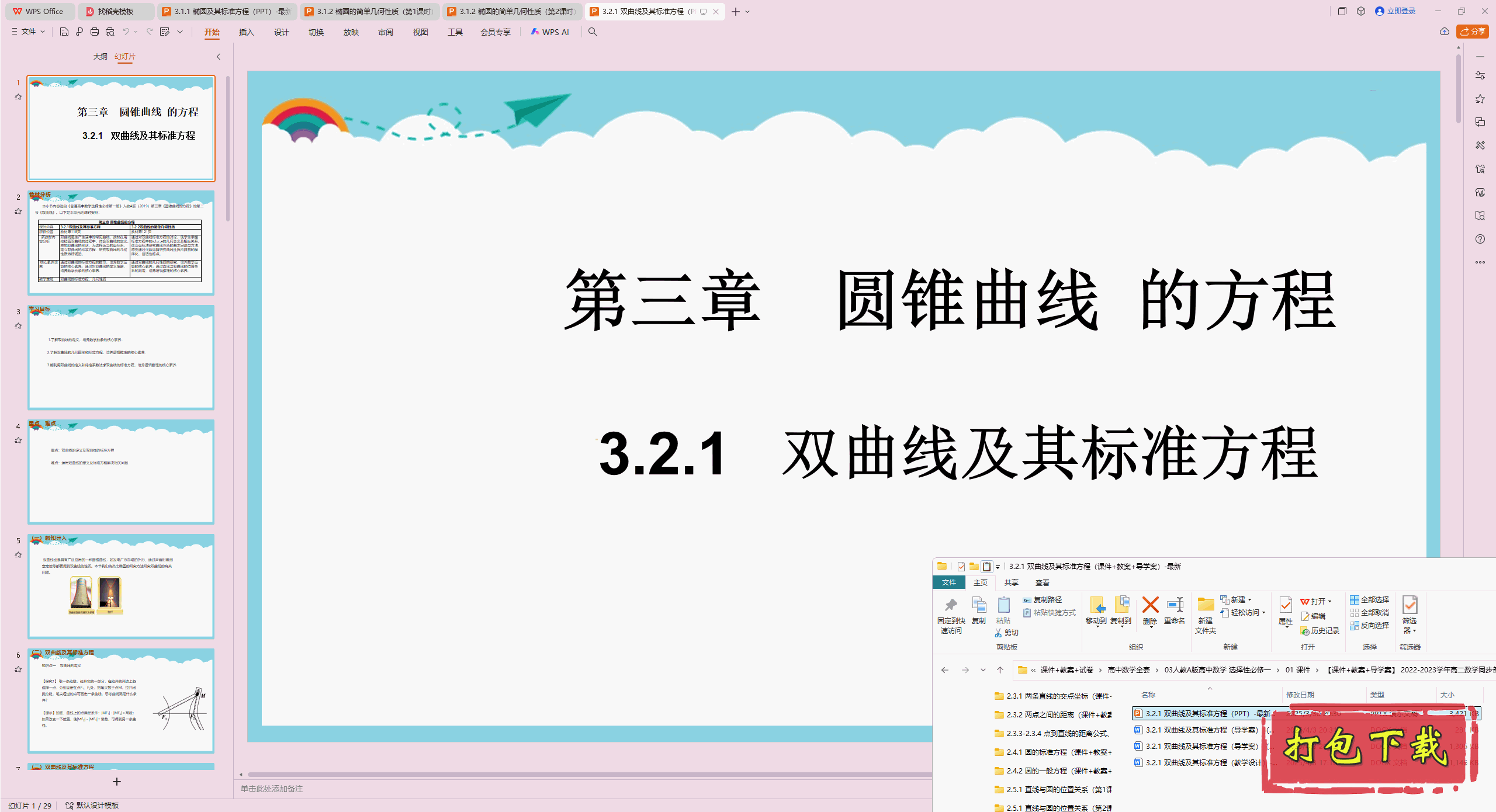Click the red delete X in Explorer
Screen dimensions: 1496x812
pos(1150,605)
